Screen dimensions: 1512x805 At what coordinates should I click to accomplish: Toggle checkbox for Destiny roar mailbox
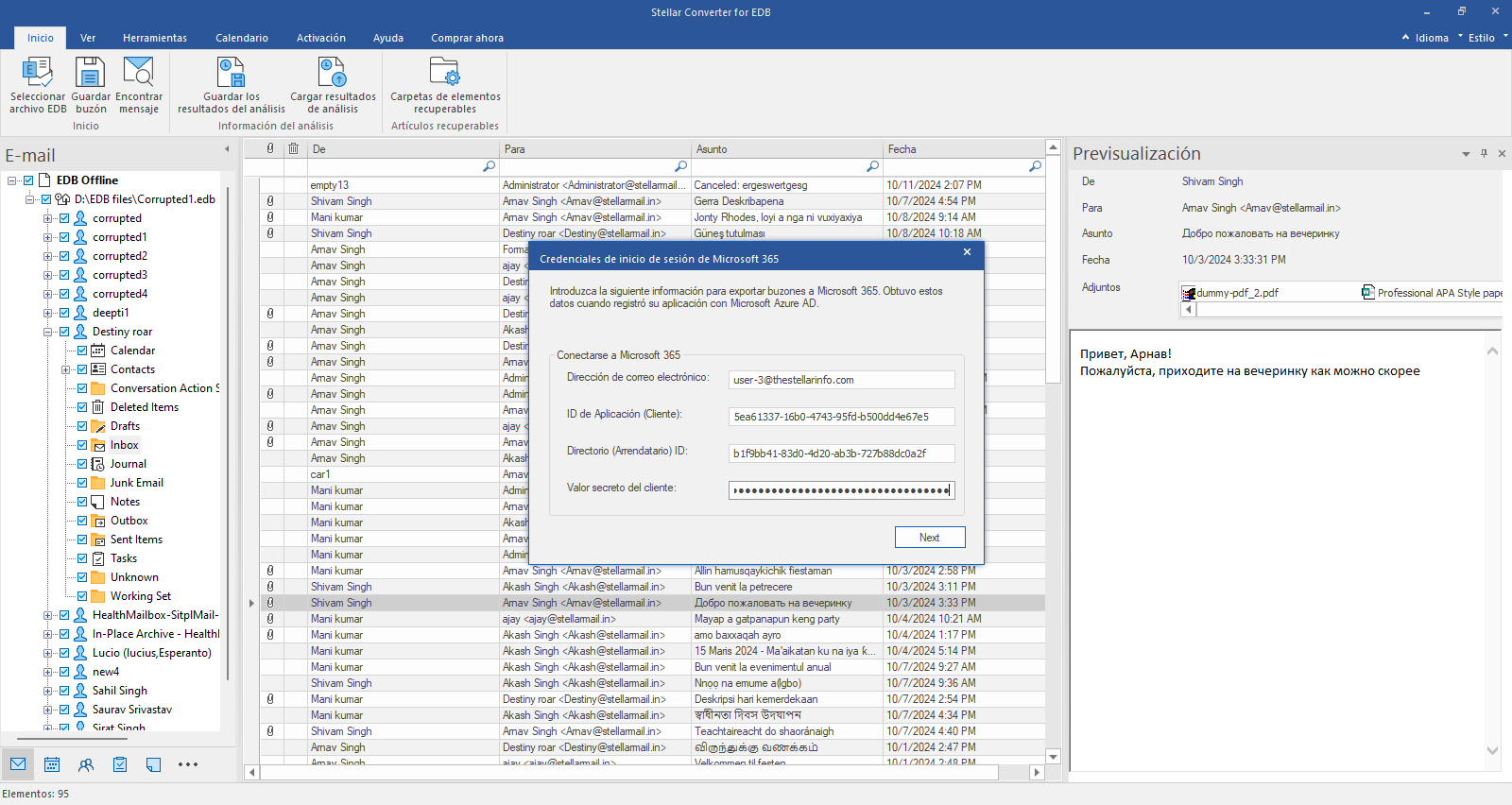click(64, 332)
